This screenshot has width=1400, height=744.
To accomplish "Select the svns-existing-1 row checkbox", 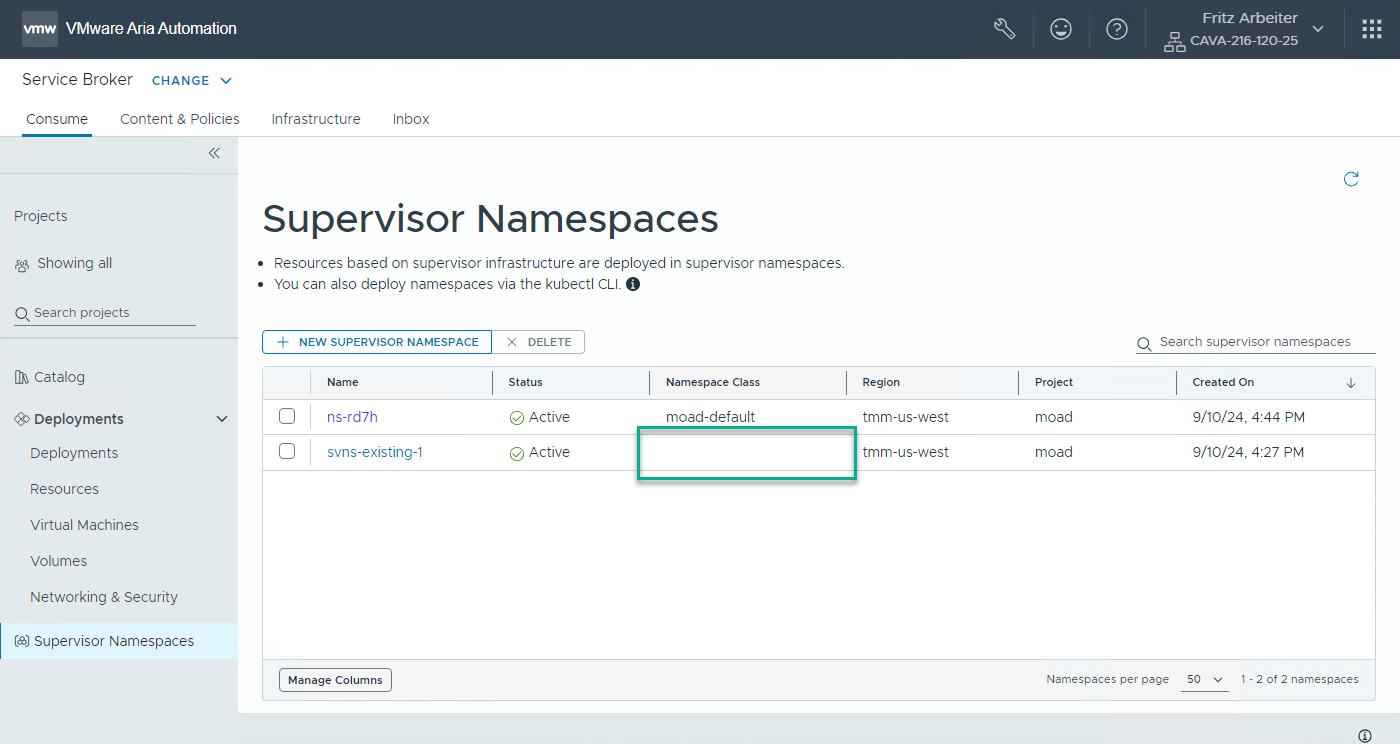I will coord(287,451).
